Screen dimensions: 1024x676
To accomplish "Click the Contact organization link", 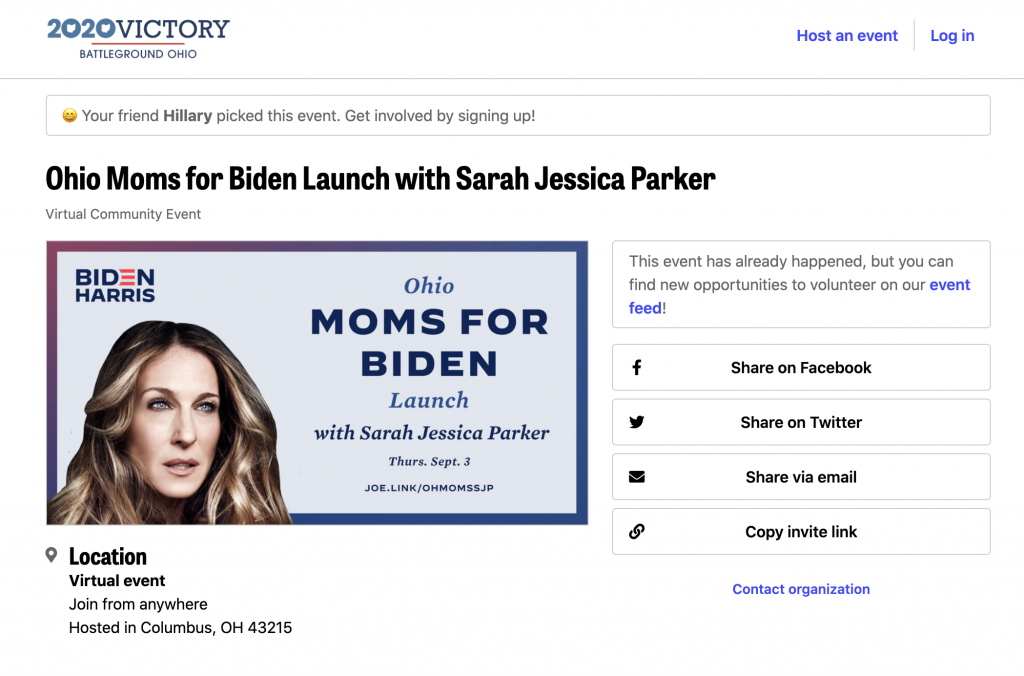I will tap(801, 589).
